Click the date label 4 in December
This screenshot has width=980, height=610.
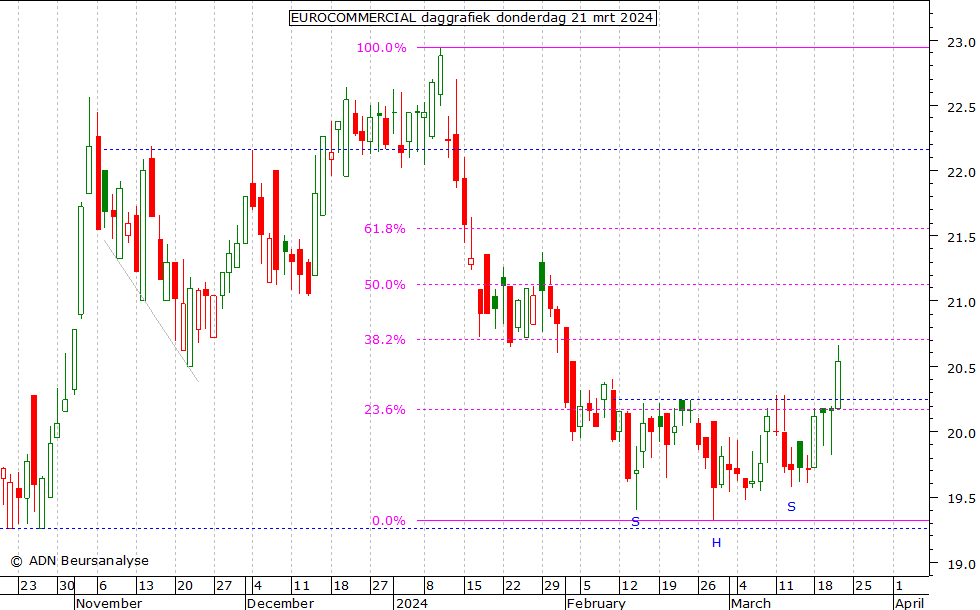(258, 586)
